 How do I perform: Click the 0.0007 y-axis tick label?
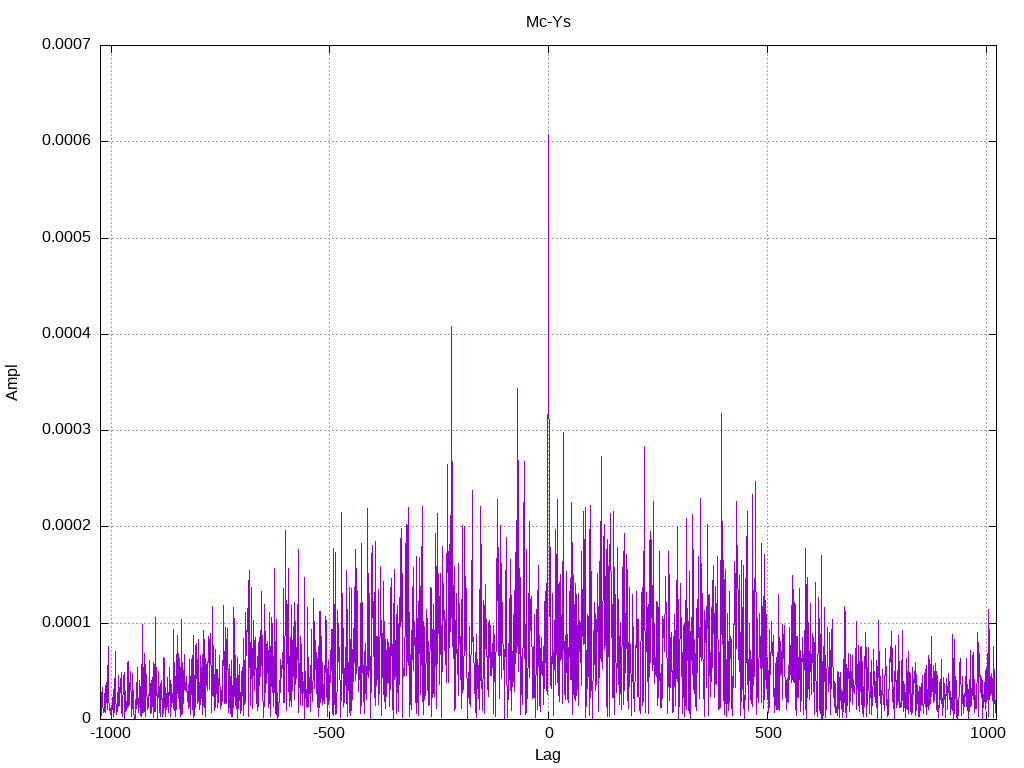pyautogui.click(x=66, y=44)
